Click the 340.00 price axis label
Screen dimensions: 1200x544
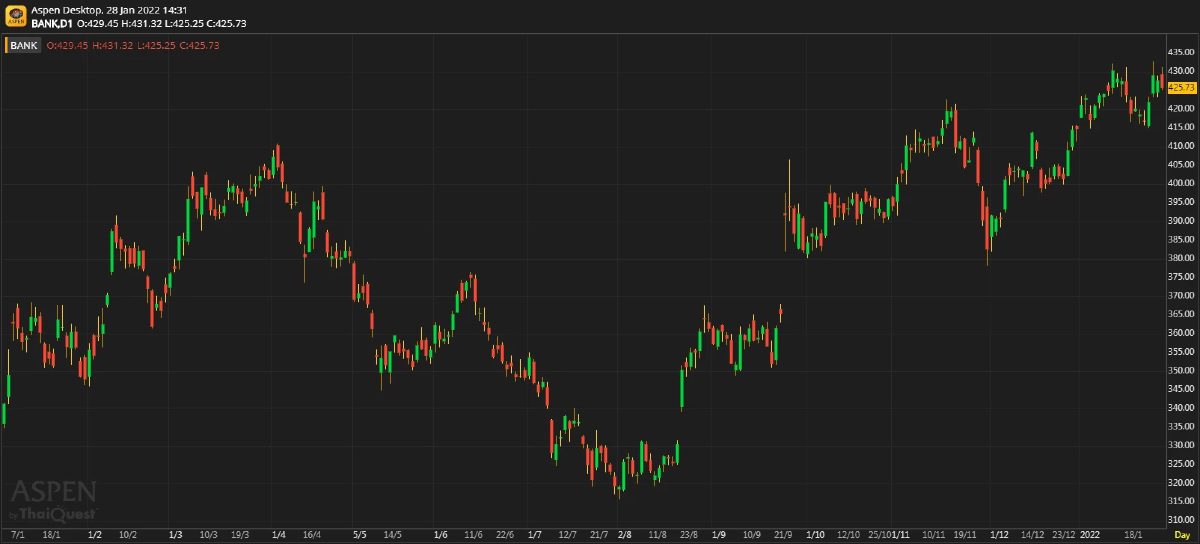[1182, 408]
